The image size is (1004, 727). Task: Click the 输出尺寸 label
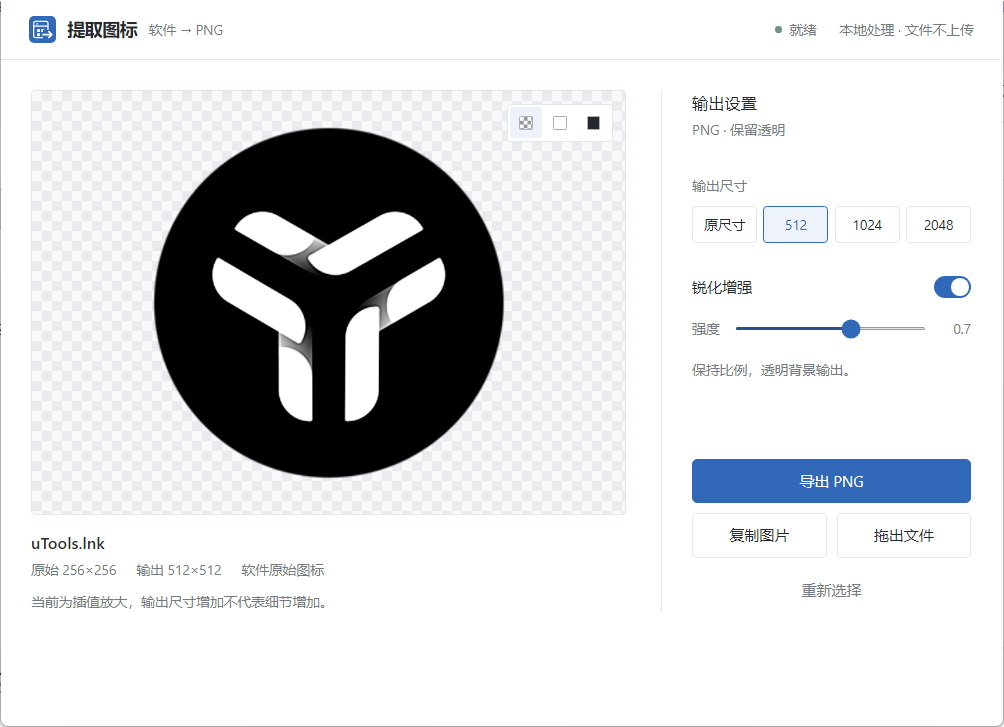click(x=719, y=186)
